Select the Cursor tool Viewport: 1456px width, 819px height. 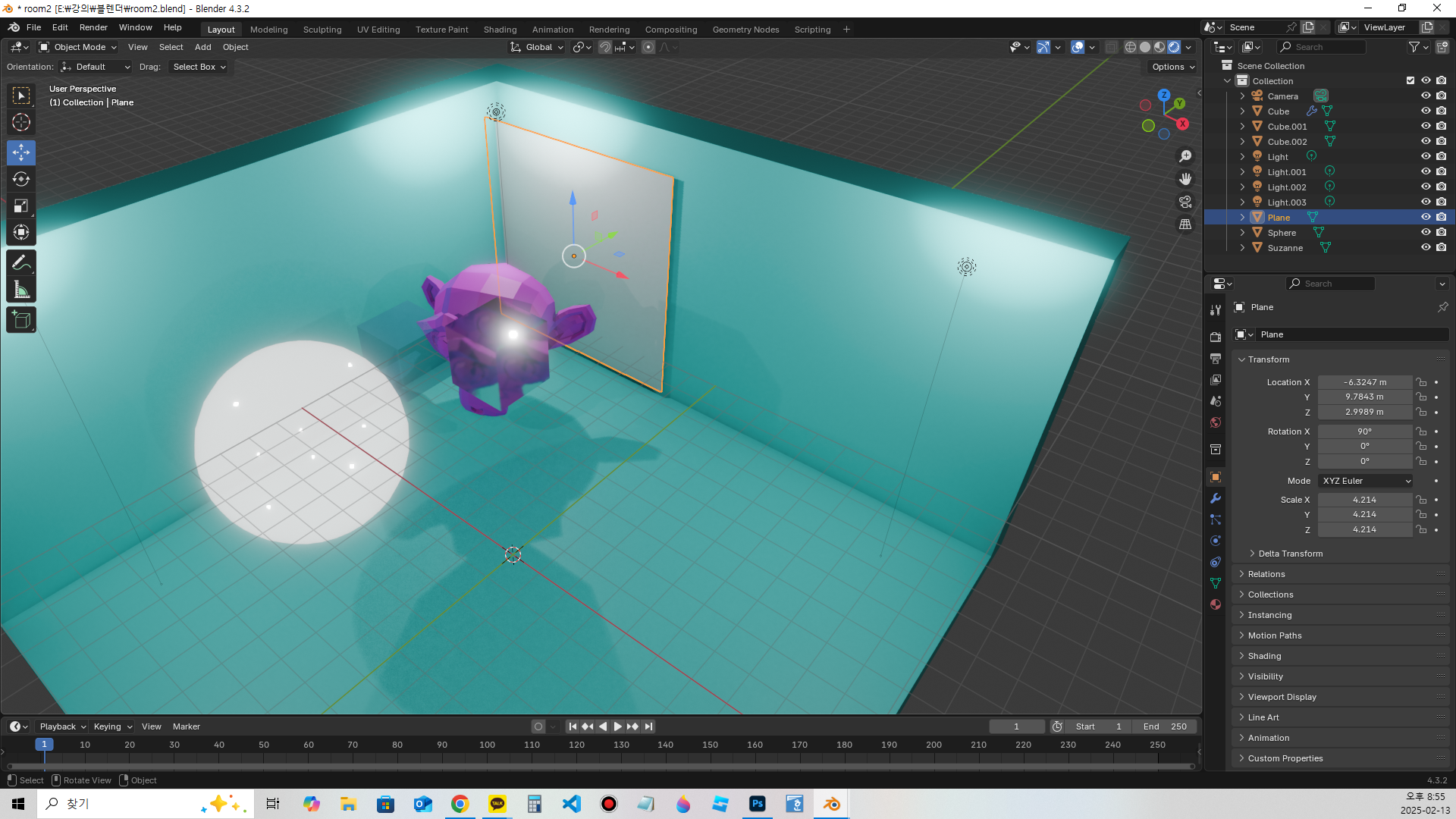(x=21, y=122)
